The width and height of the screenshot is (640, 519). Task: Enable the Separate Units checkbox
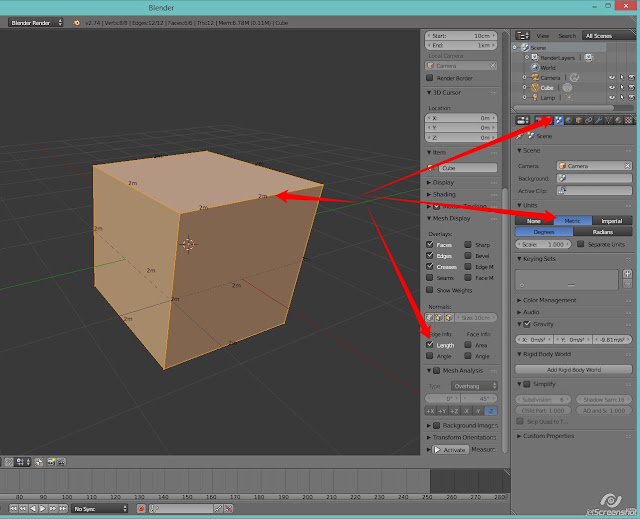click(580, 244)
